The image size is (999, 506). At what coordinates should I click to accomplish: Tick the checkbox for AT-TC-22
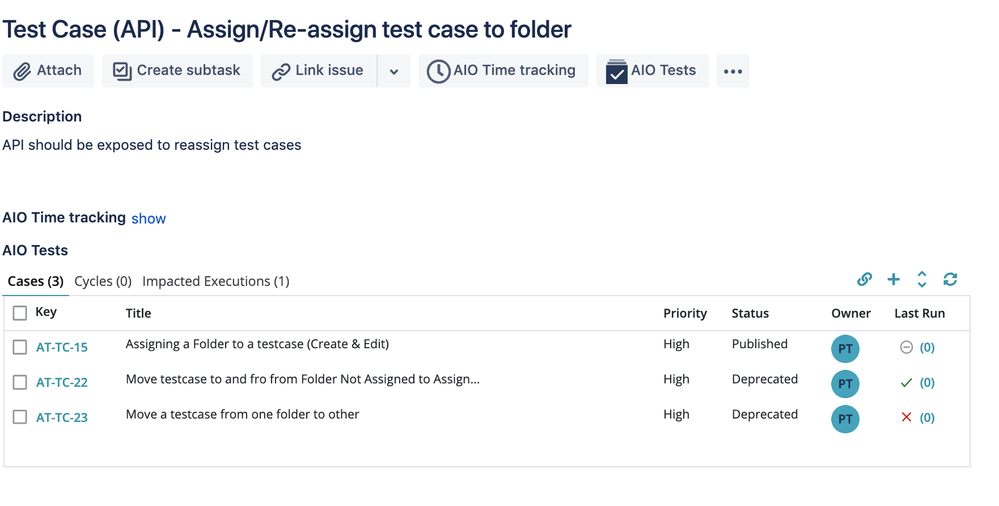pos(20,382)
